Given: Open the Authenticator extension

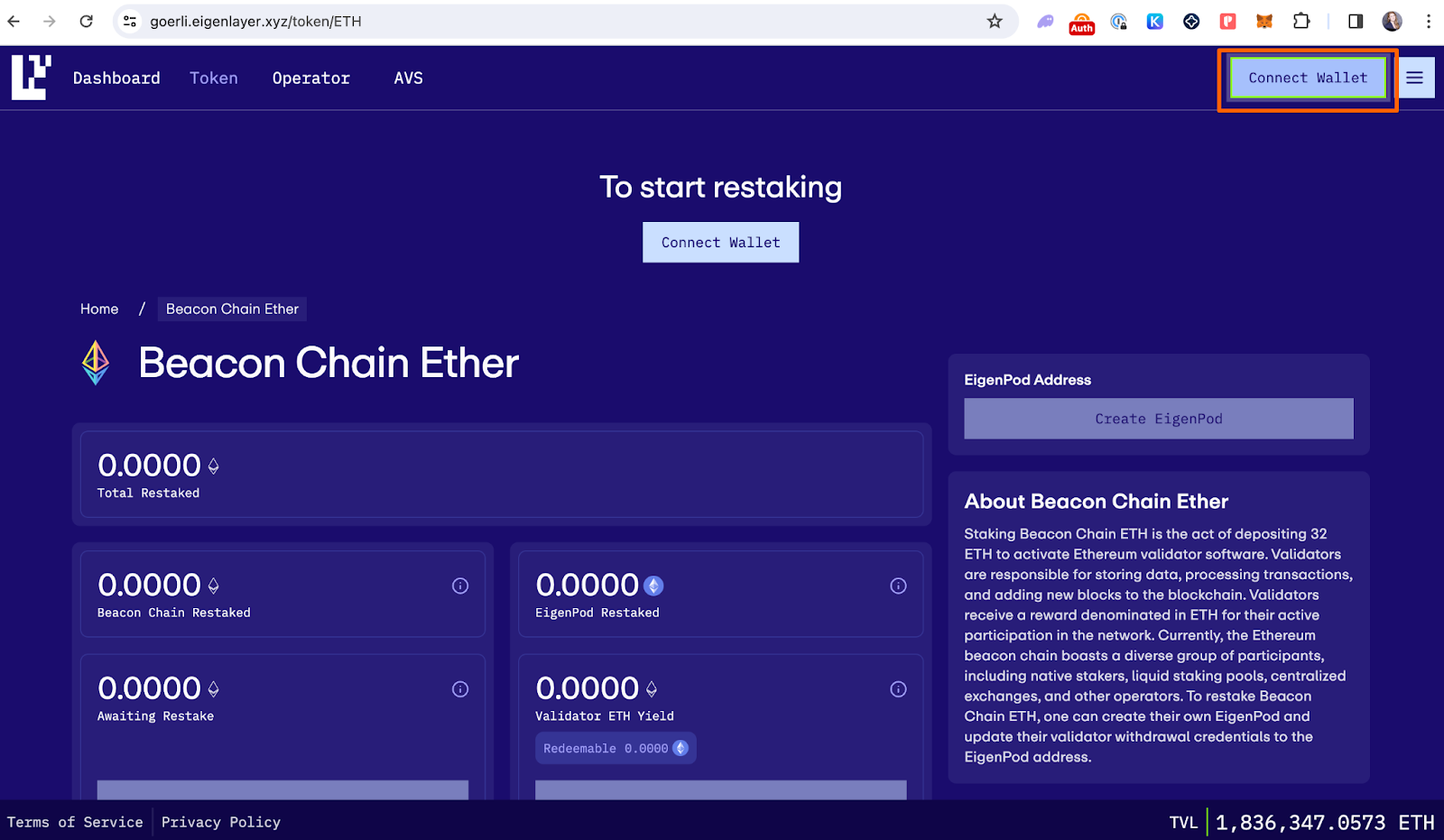Looking at the screenshot, I should [1081, 21].
